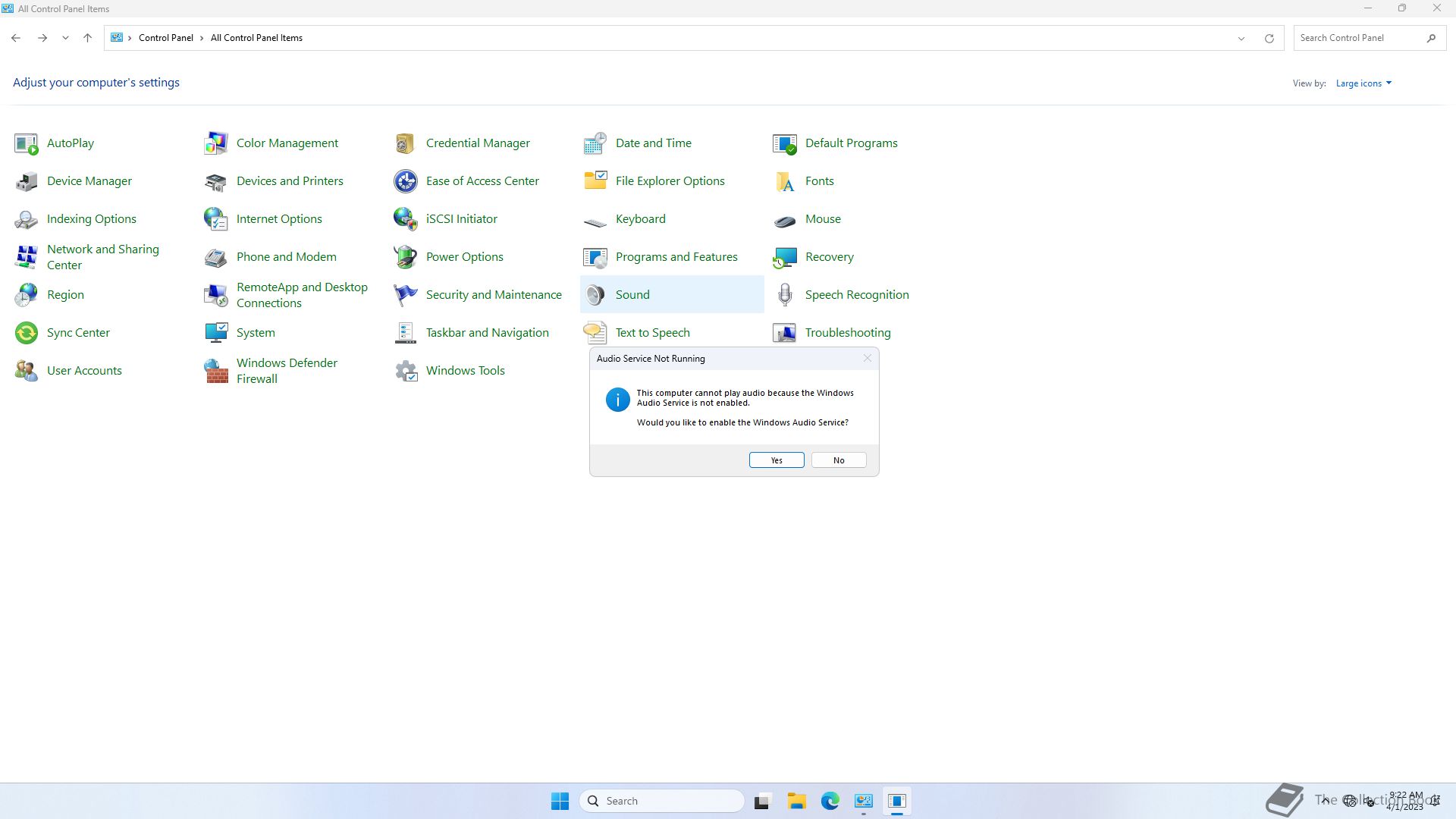Launch the Device Manager icon
Screen dimensions: 1456x819
pos(27,181)
